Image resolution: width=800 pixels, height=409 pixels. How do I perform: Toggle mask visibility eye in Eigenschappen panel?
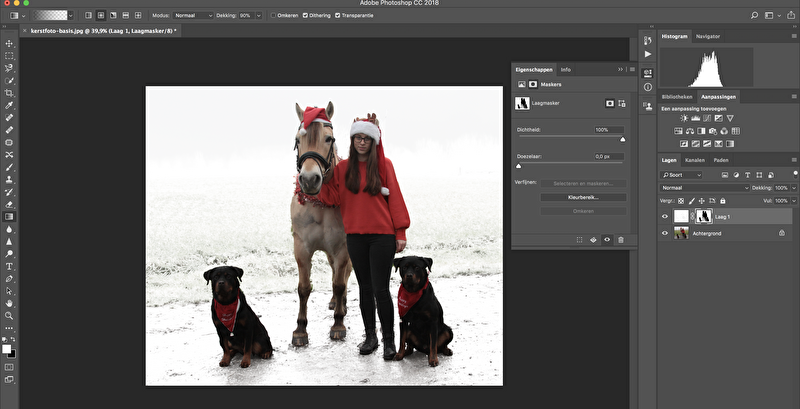[x=607, y=240]
